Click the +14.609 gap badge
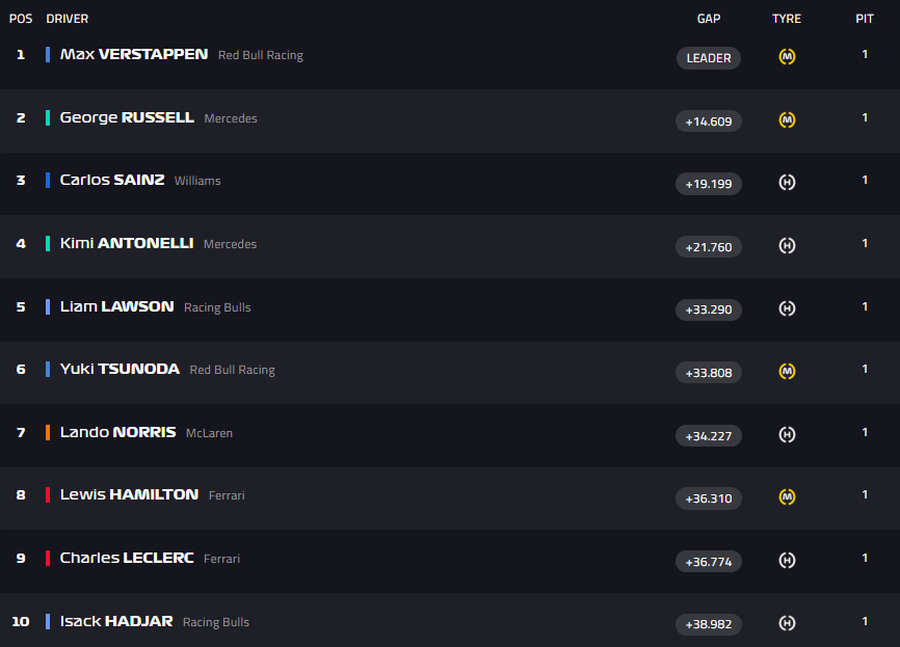 [708, 121]
